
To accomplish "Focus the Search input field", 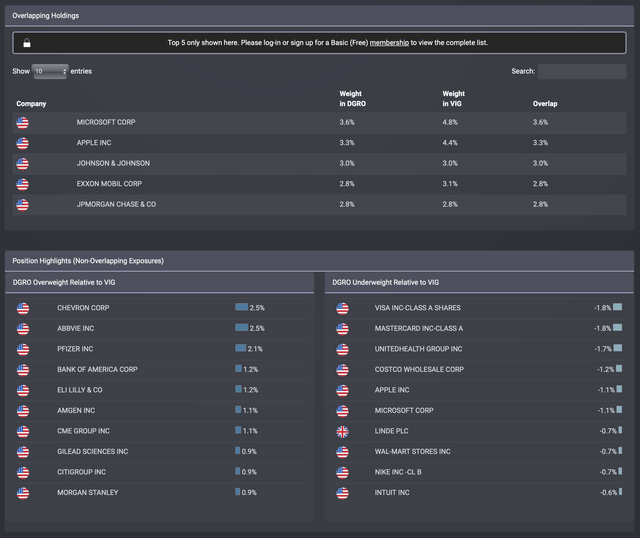I will (582, 71).
